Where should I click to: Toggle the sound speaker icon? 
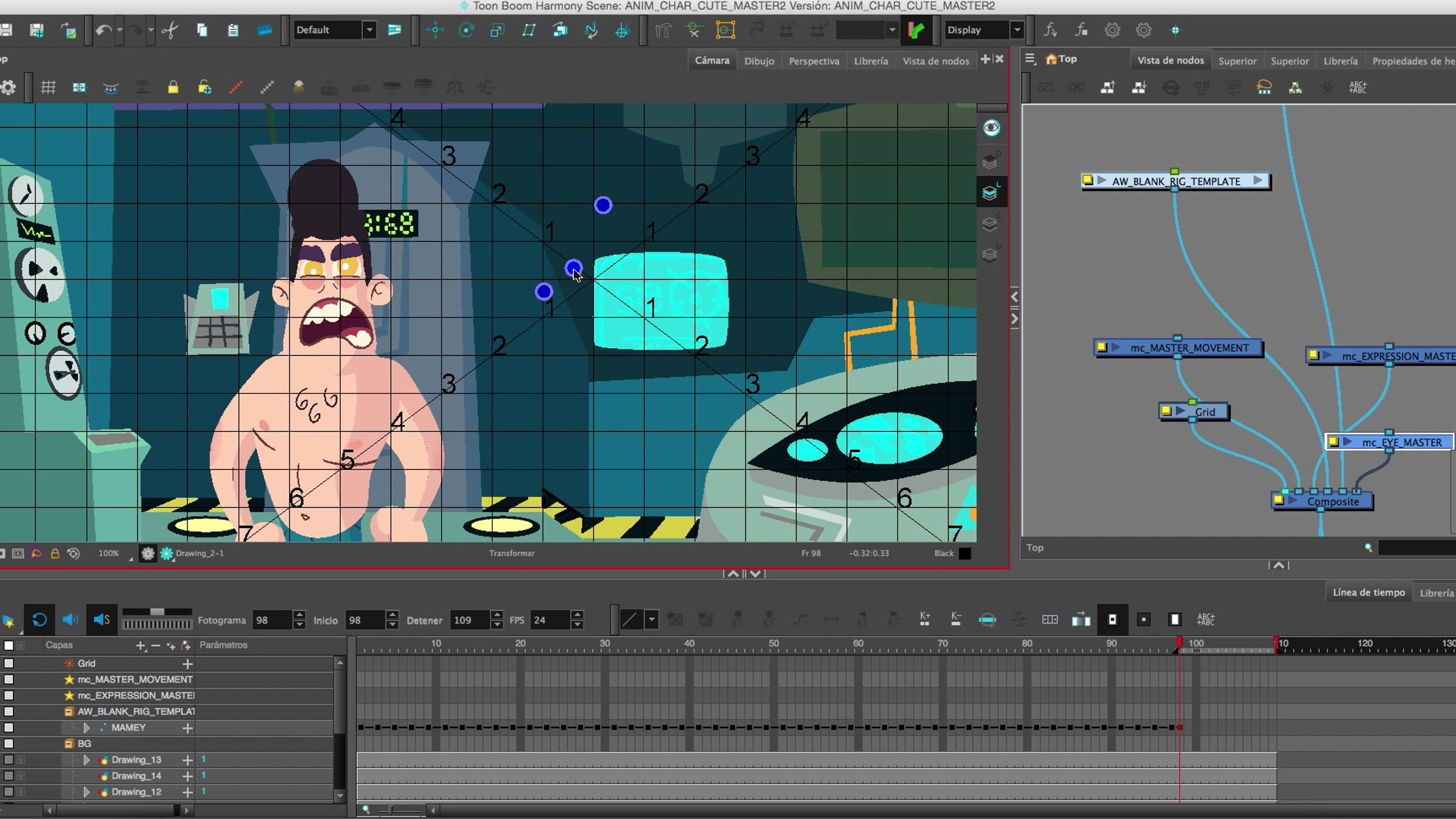(x=70, y=619)
